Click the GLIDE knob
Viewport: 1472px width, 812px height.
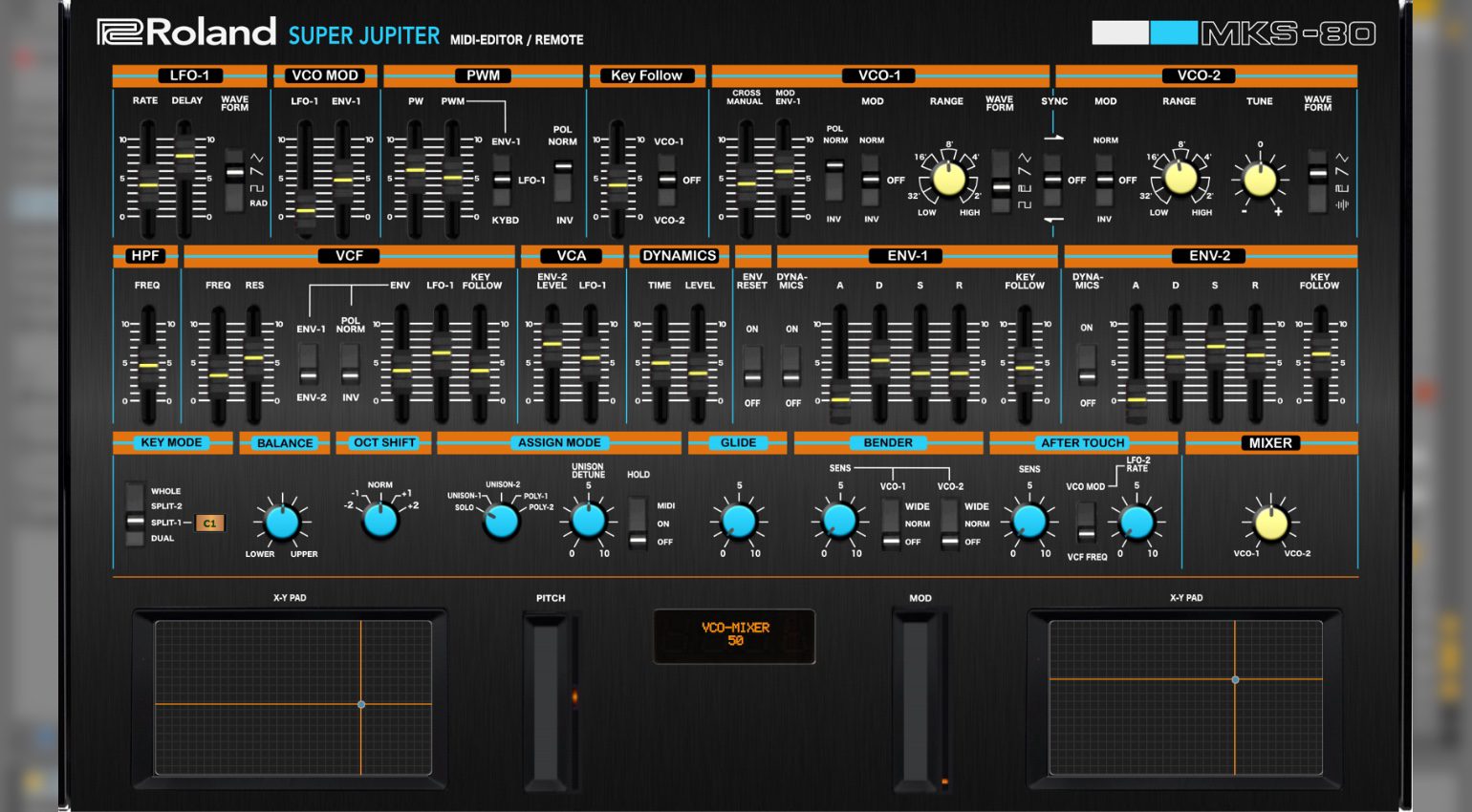pos(738,521)
